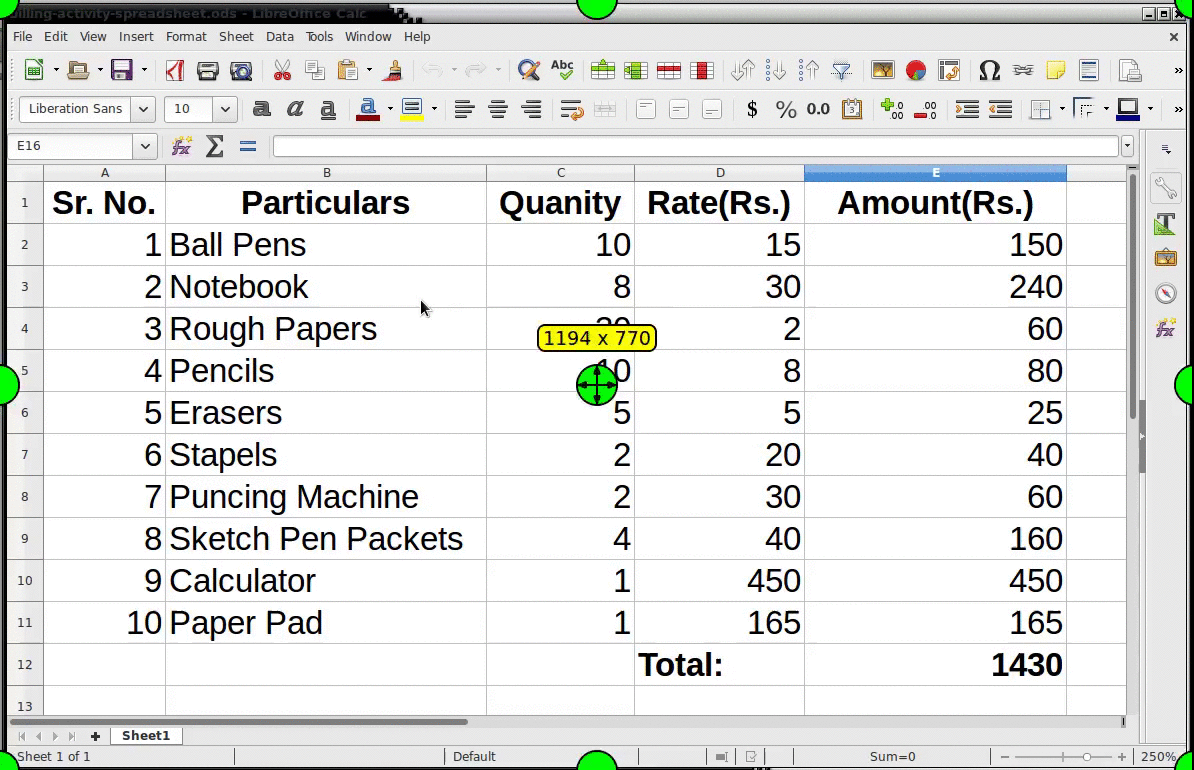The height and width of the screenshot is (770, 1194).
Task: Click the Sum sigma icon
Action: click(x=214, y=147)
